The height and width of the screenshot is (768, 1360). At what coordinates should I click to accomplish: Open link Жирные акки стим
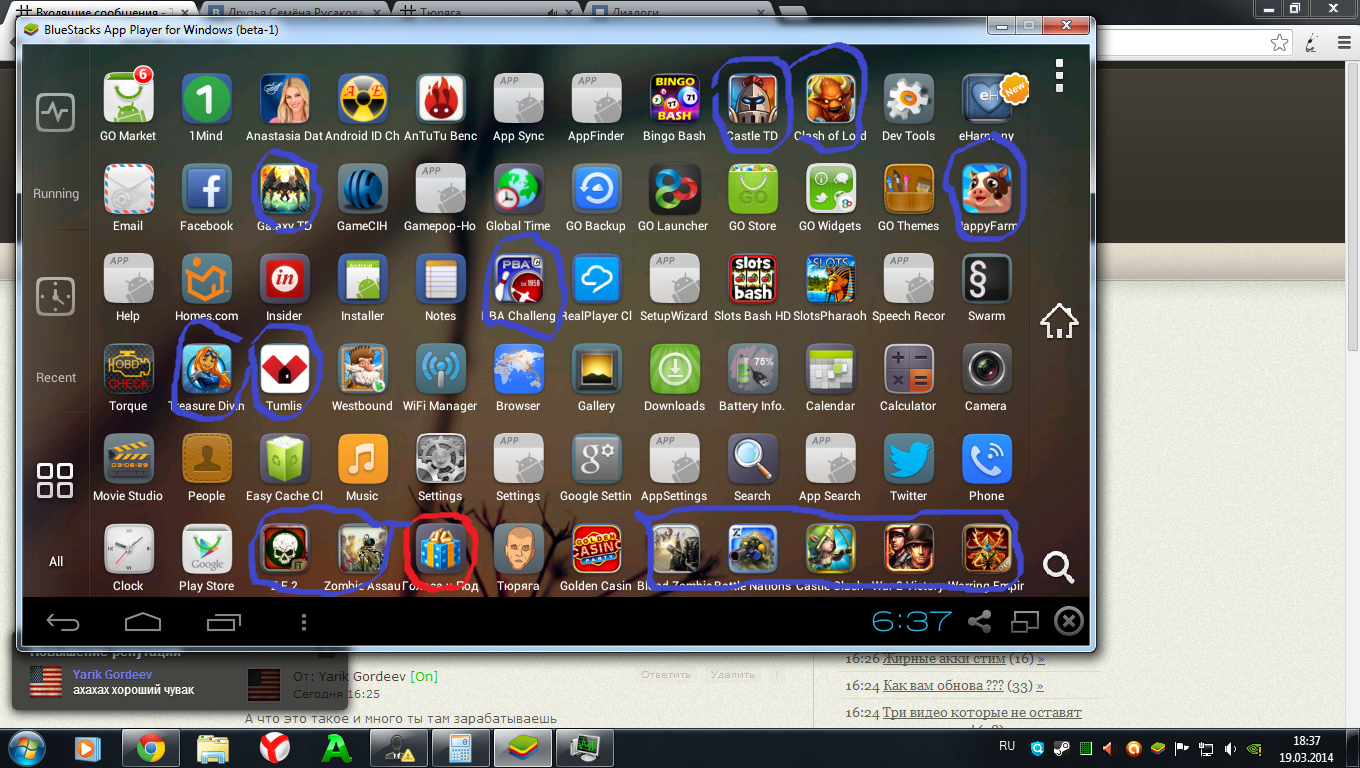[x=943, y=659]
